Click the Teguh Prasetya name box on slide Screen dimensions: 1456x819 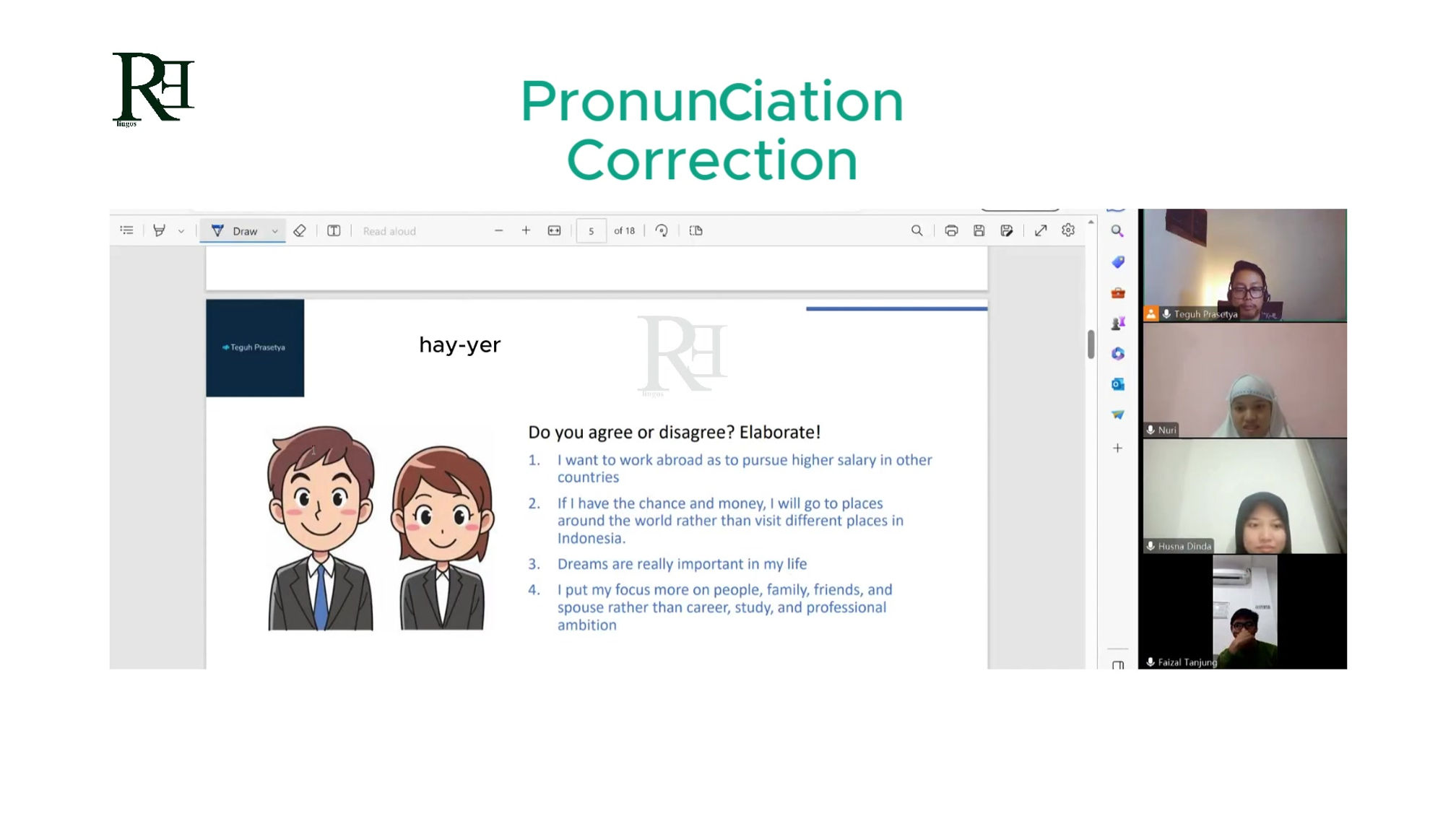[x=255, y=349]
